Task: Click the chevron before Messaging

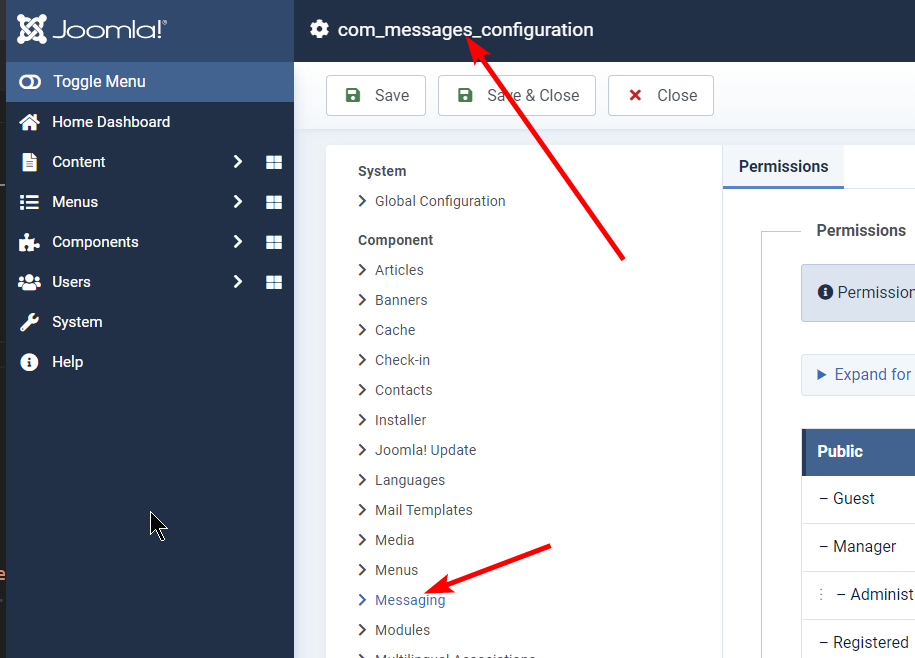Action: point(362,600)
